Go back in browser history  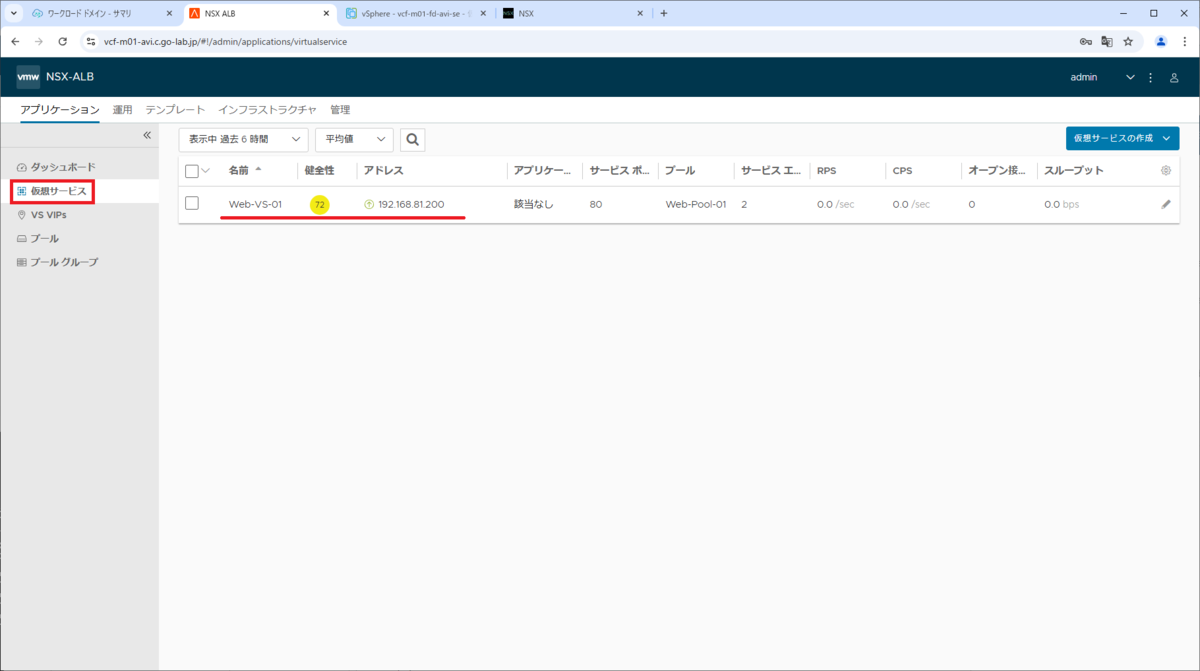pyautogui.click(x=15, y=42)
